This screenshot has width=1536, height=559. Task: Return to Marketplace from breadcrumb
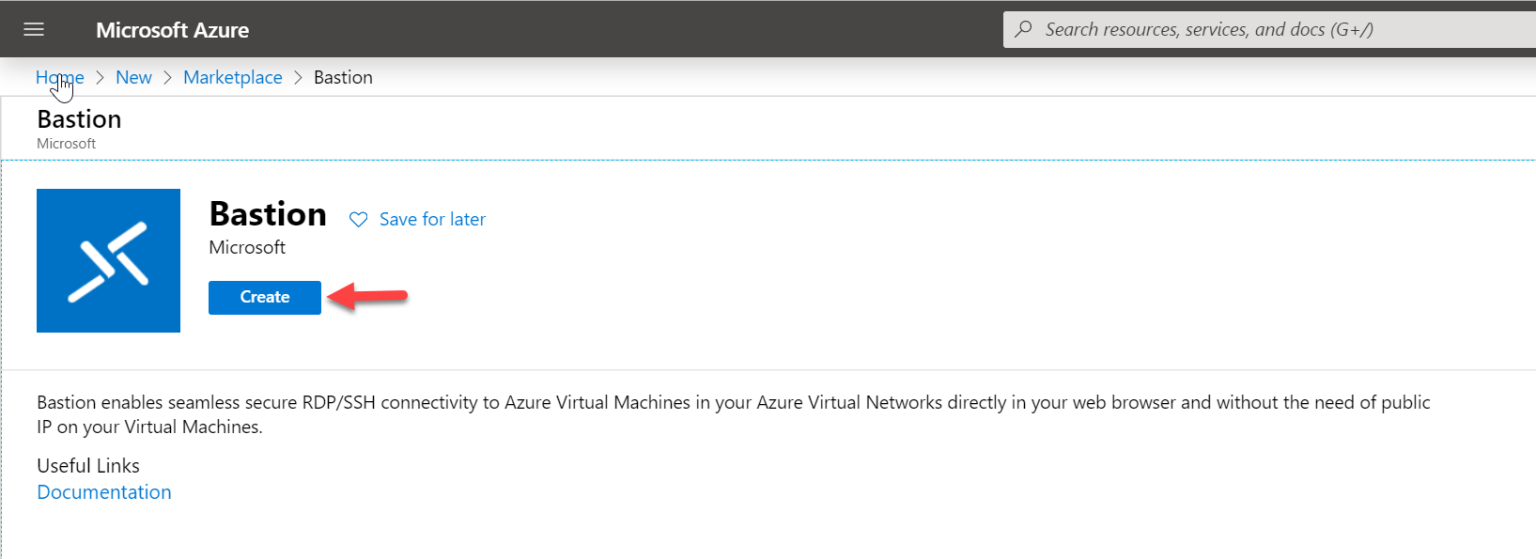(x=232, y=77)
